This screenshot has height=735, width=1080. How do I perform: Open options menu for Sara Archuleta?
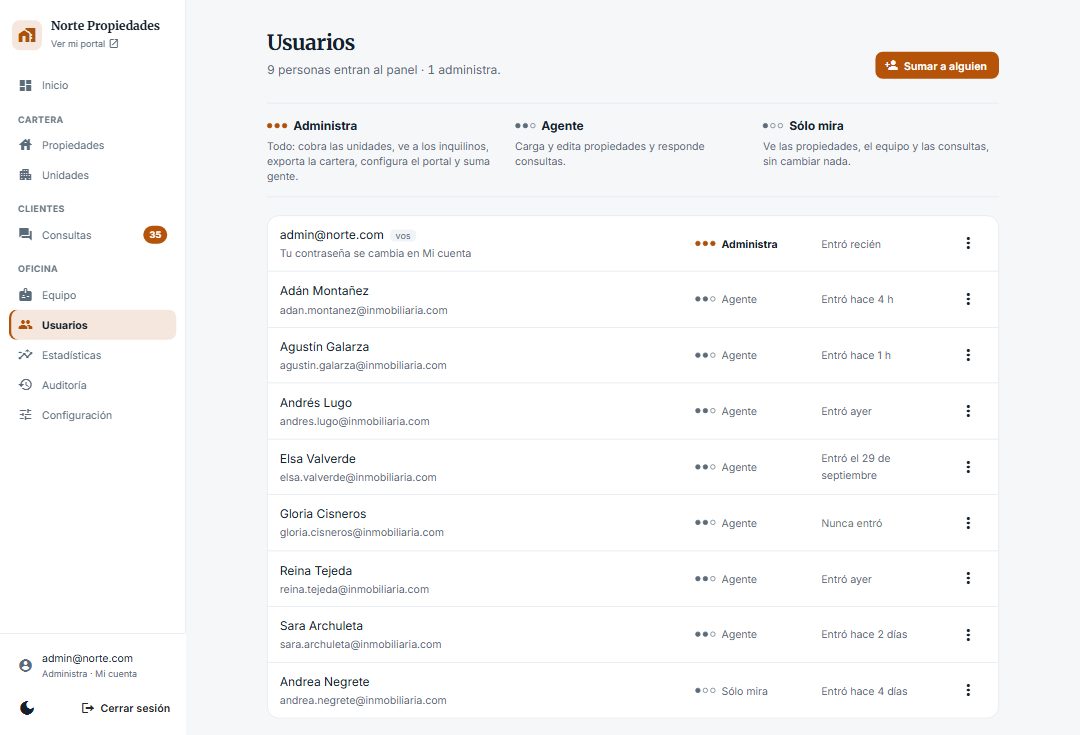pos(968,634)
